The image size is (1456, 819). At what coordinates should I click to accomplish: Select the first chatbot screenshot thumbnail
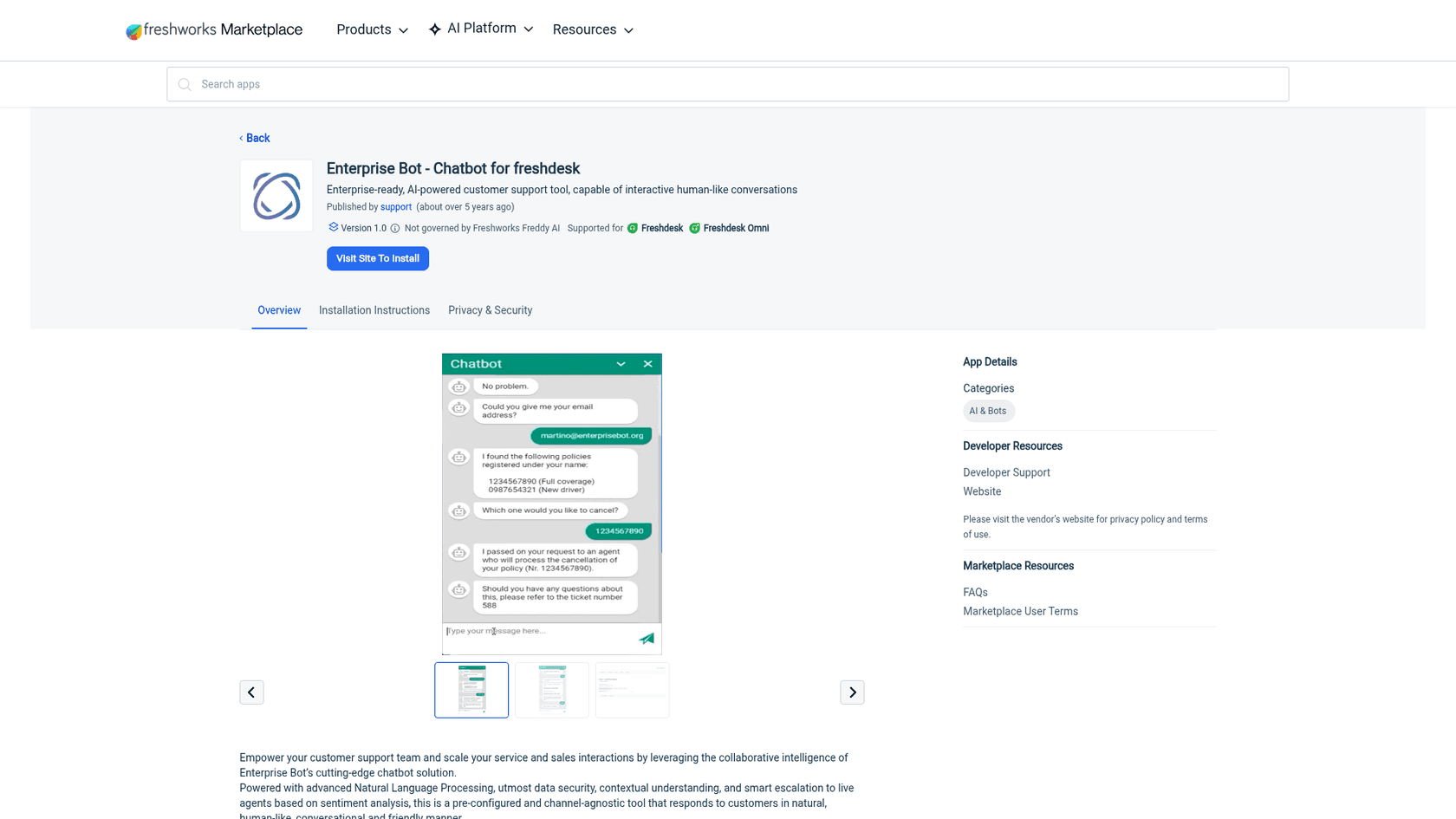471,691
